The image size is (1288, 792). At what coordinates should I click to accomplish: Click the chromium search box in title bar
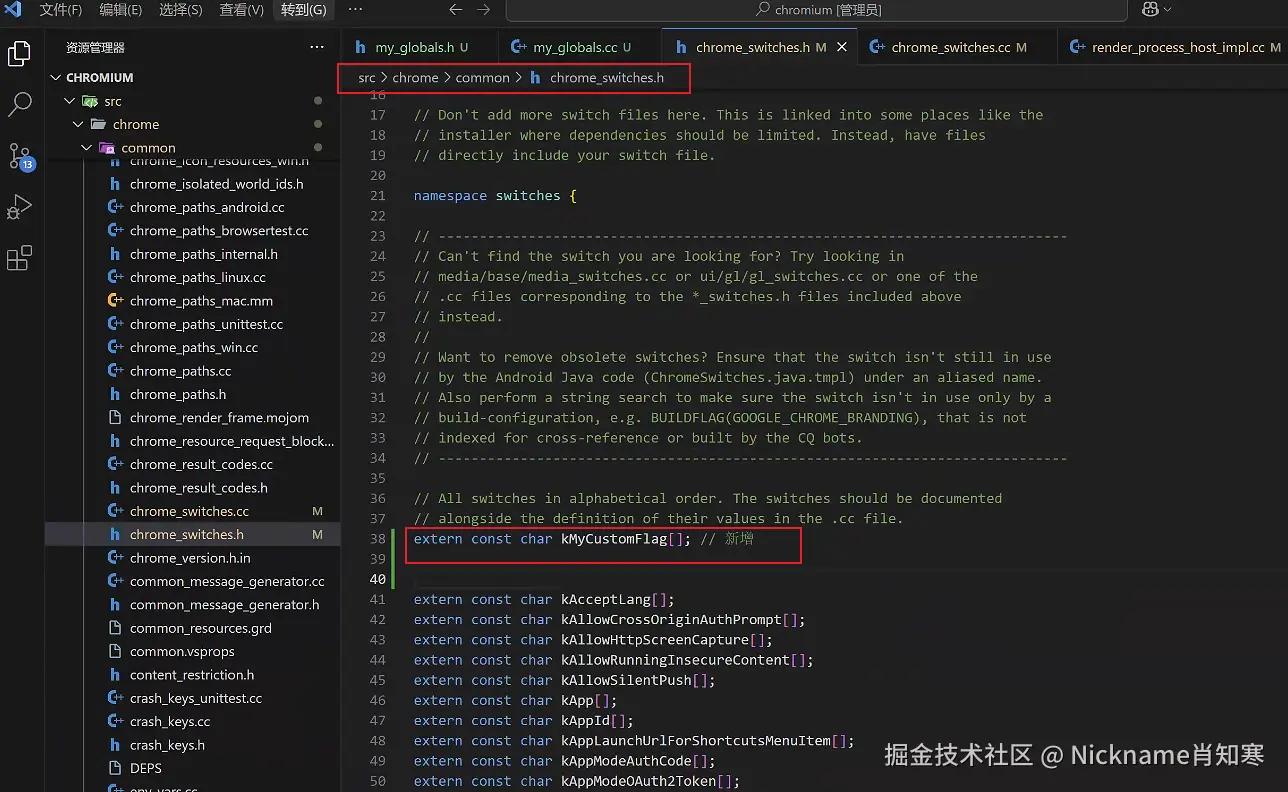point(816,10)
